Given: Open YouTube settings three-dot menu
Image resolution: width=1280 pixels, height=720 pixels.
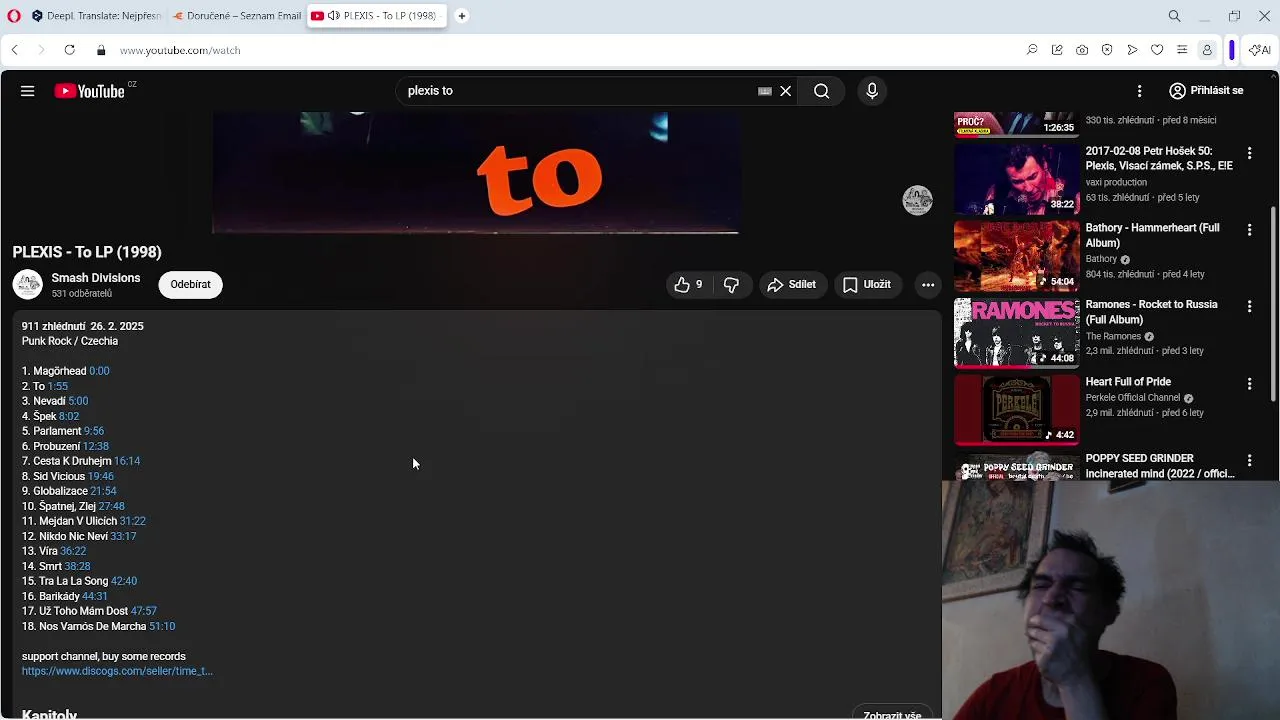Looking at the screenshot, I should click(1139, 91).
